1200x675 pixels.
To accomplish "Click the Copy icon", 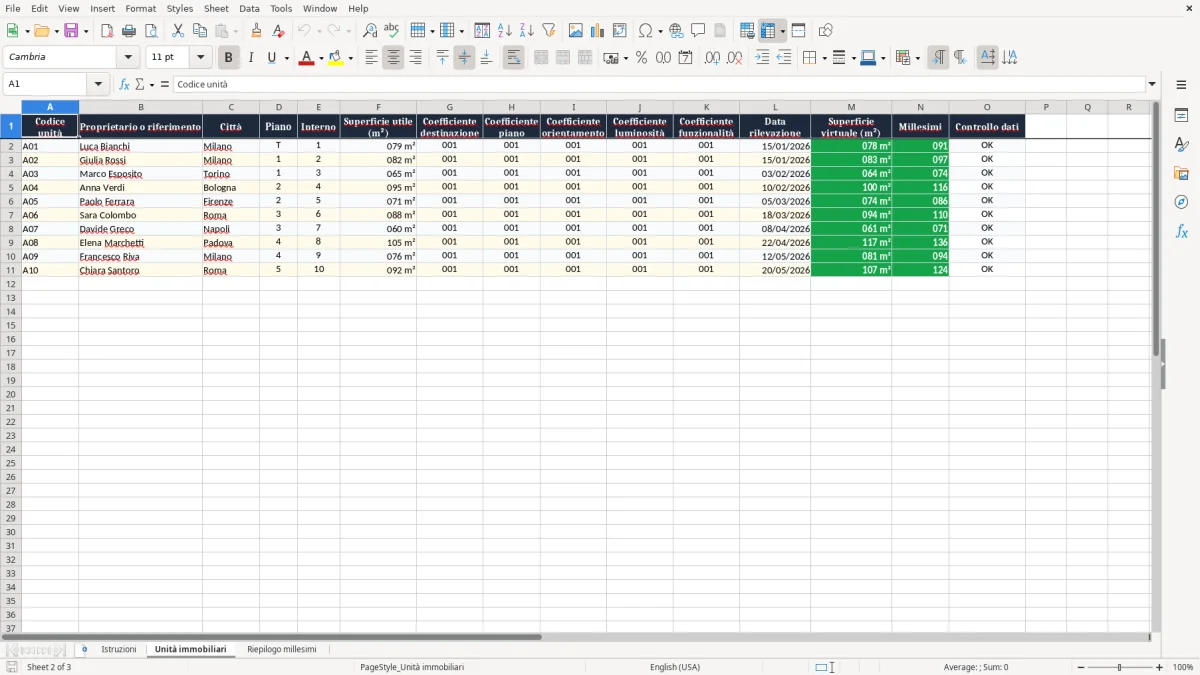I will coord(200,31).
